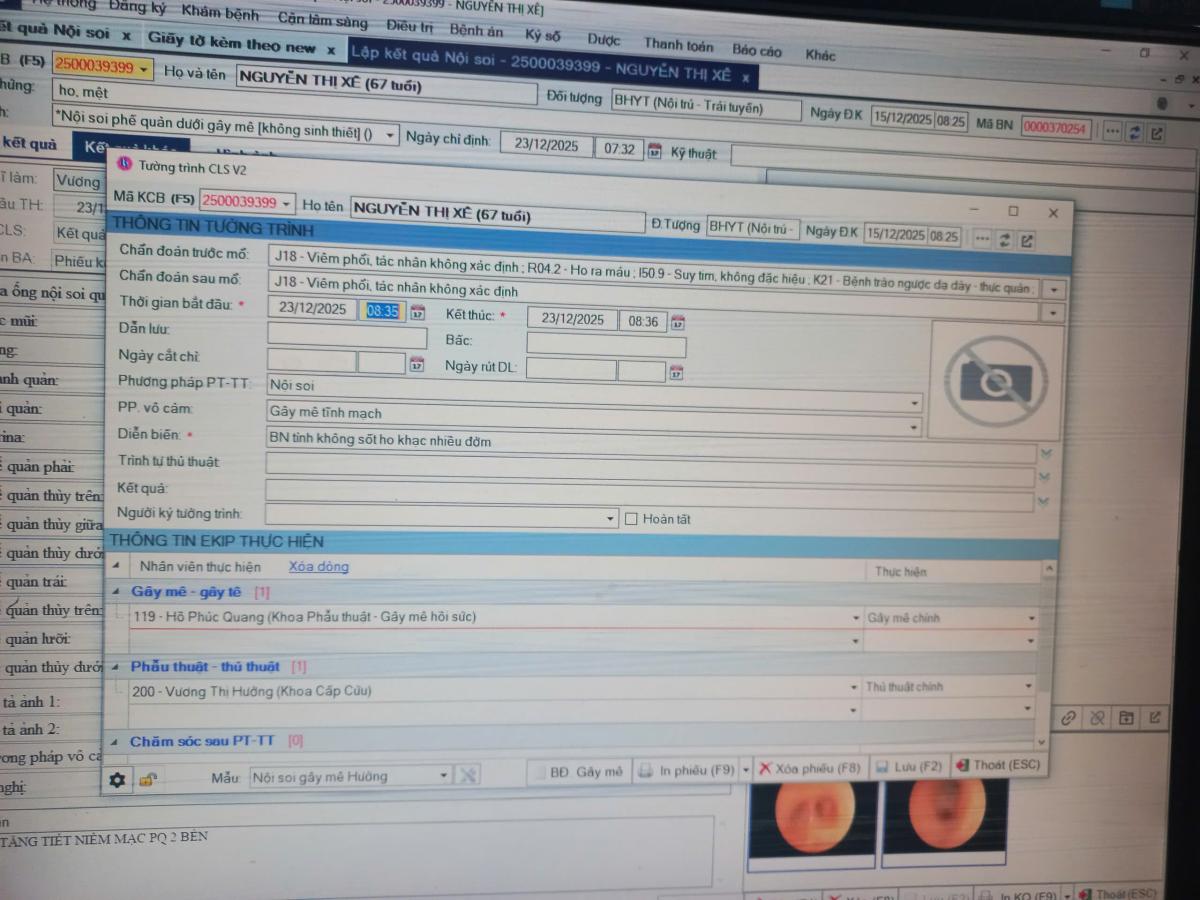Collapse the Gây mê - gây tê group

point(118,592)
